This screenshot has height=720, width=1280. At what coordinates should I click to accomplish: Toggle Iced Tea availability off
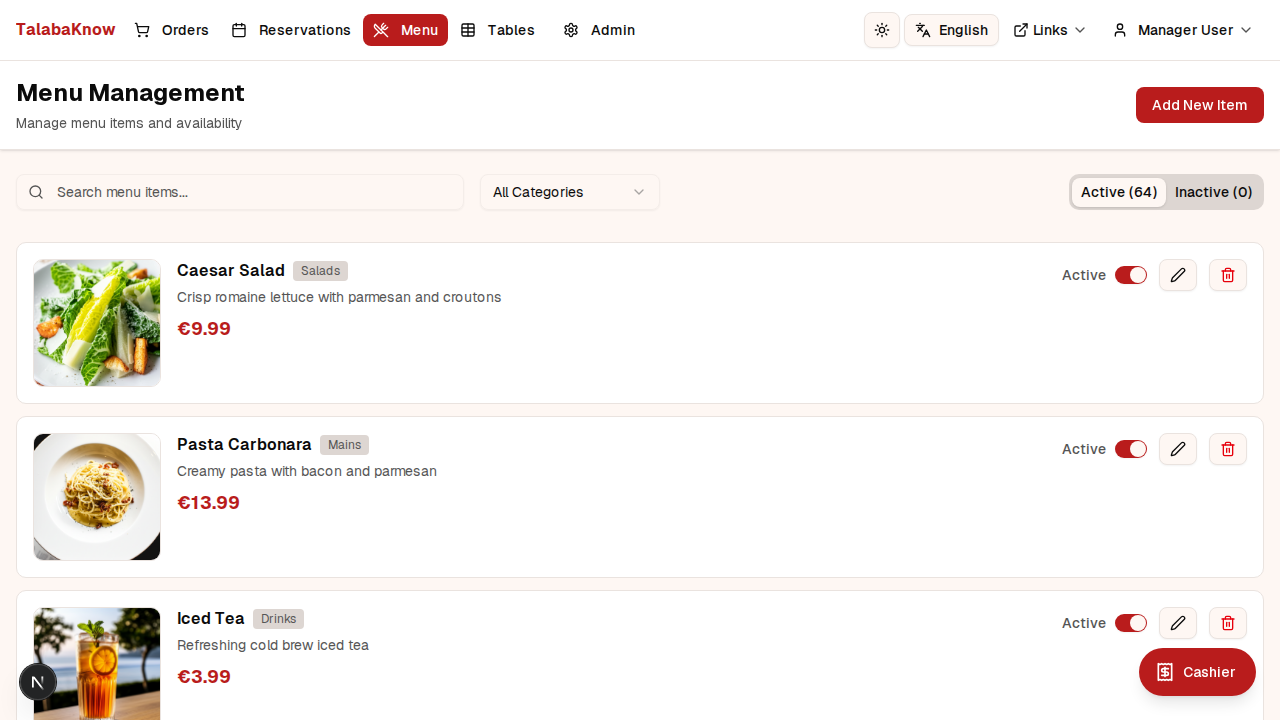tap(1131, 623)
